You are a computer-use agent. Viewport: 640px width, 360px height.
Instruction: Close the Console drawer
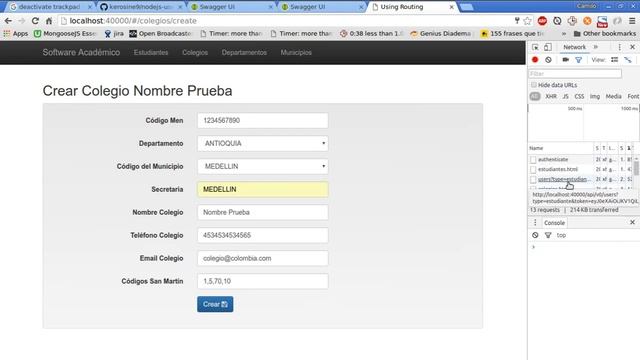[x=632, y=222]
